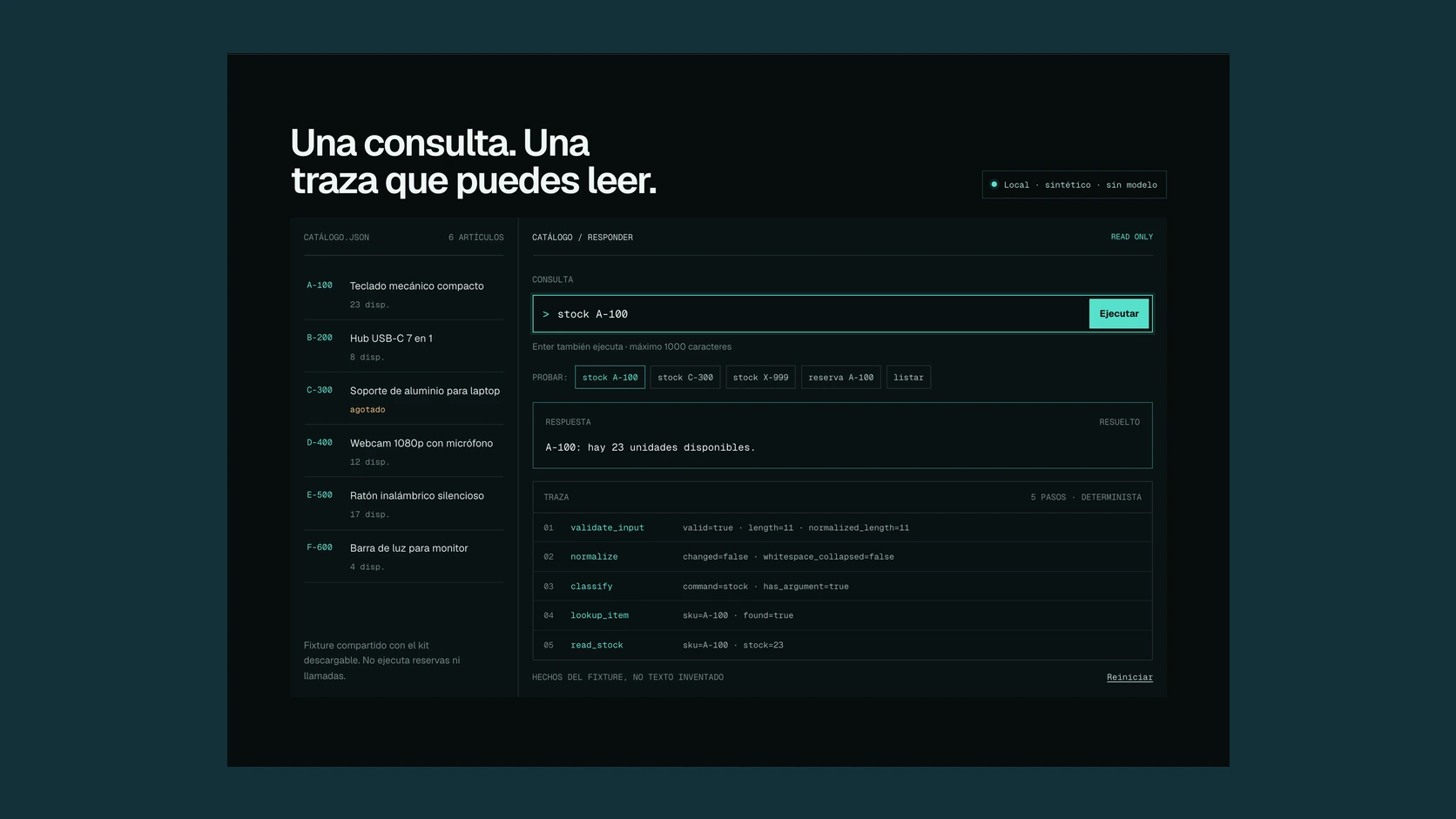Choose the 'stock X-999' sample query
The width and height of the screenshot is (1456, 819).
click(x=760, y=377)
